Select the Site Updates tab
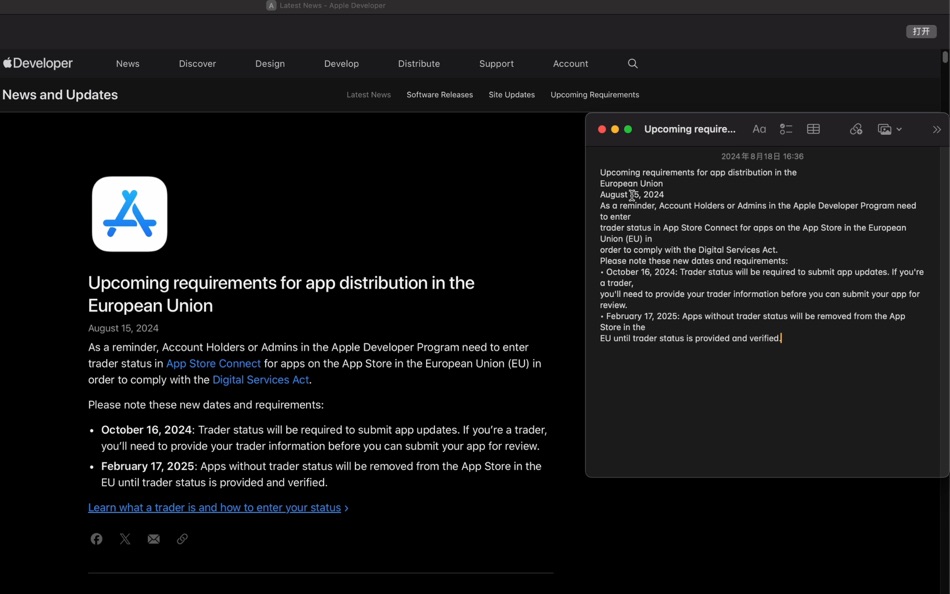The width and height of the screenshot is (950, 594). click(512, 95)
